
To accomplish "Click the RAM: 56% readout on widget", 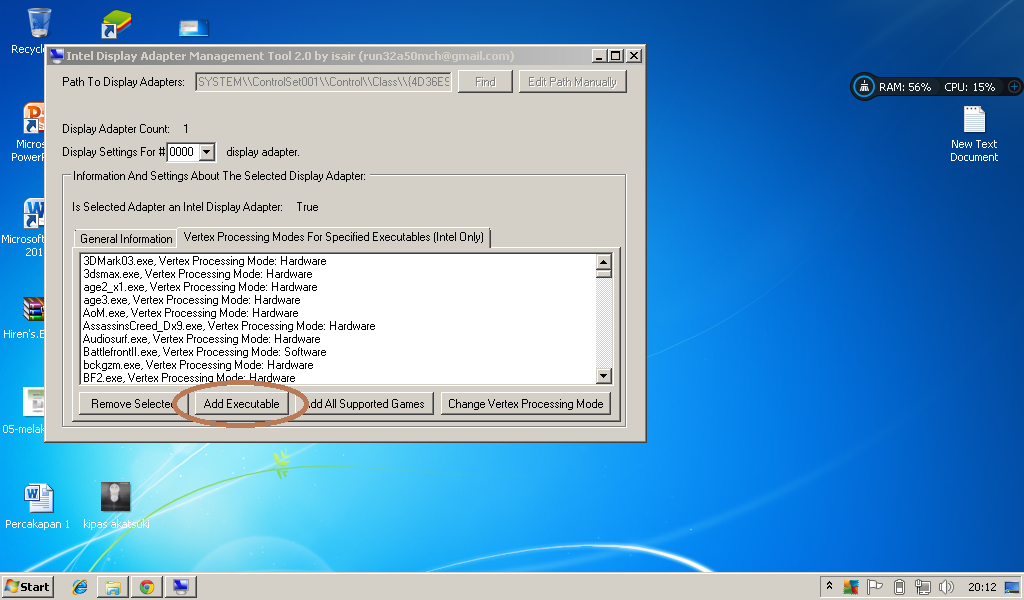I will (904, 87).
